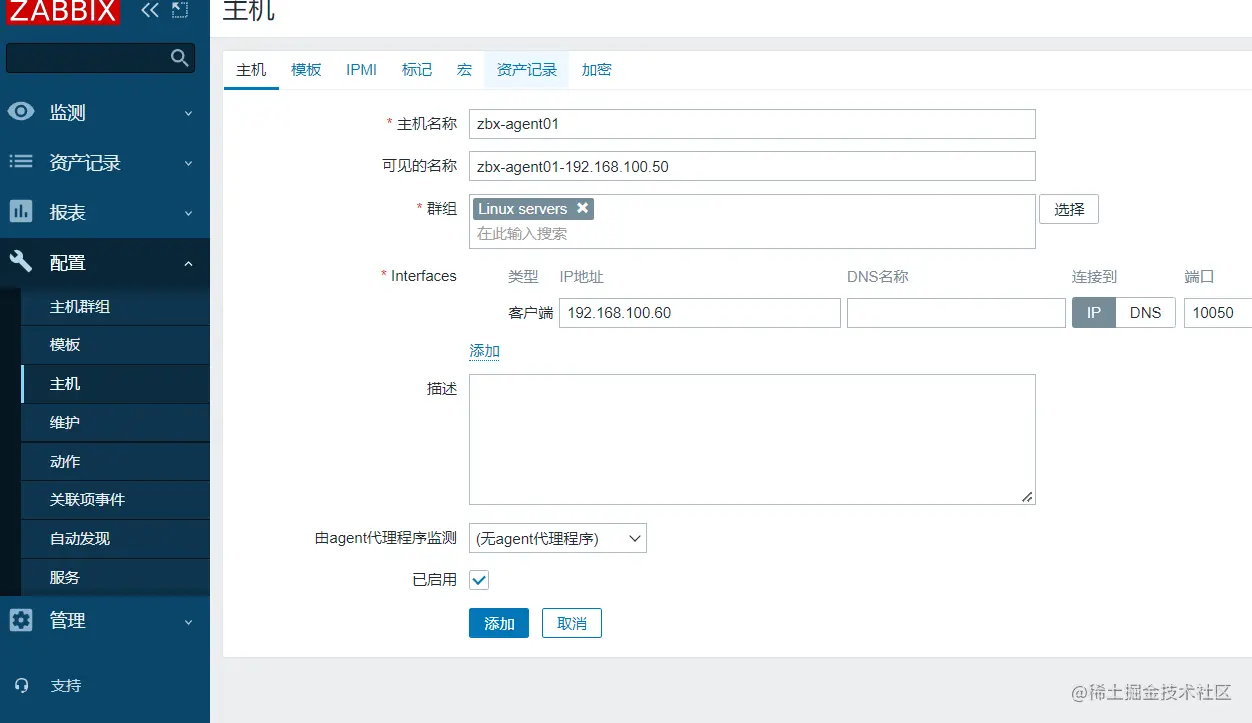
Task: Open 自动发现 in the sidebar
Action: [x=115, y=539]
